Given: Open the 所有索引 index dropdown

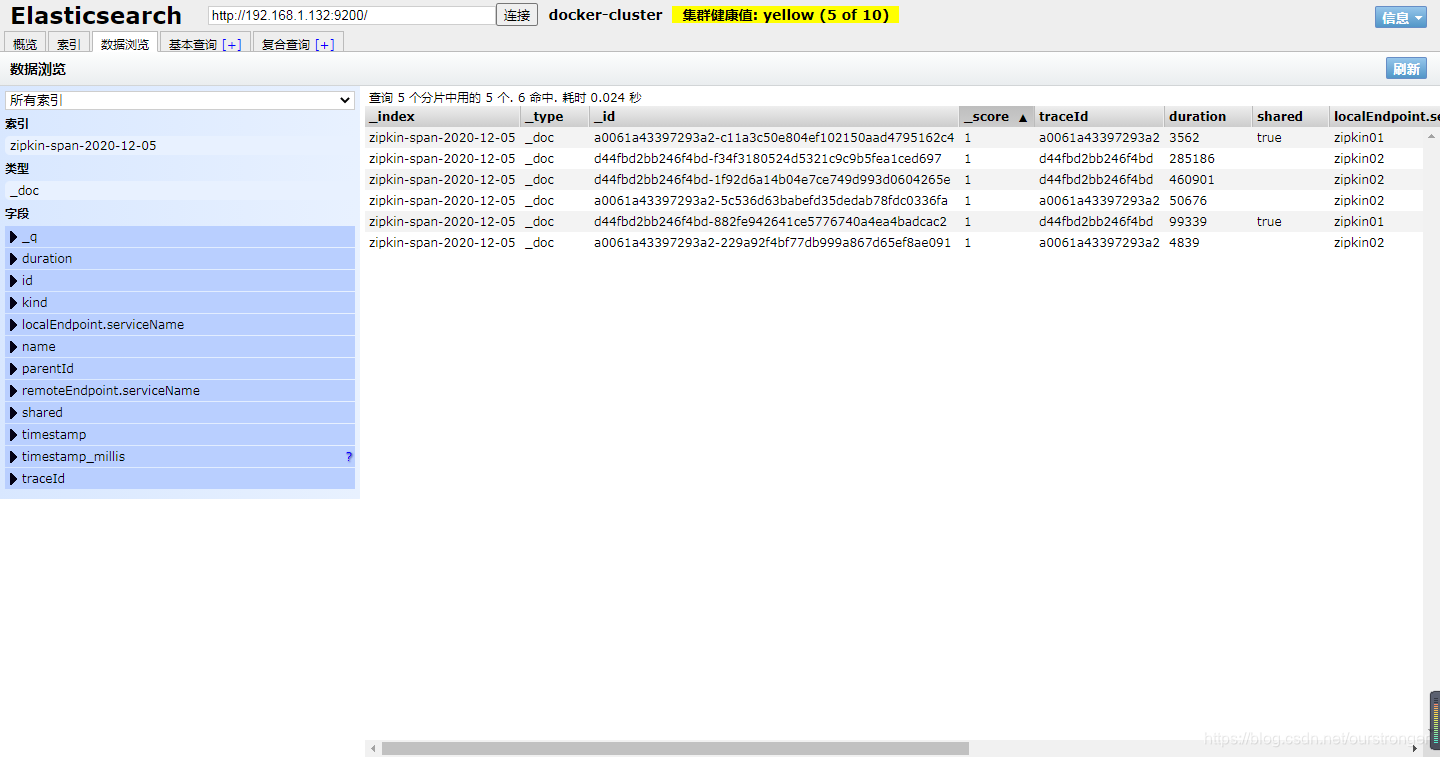Looking at the screenshot, I should pos(180,101).
